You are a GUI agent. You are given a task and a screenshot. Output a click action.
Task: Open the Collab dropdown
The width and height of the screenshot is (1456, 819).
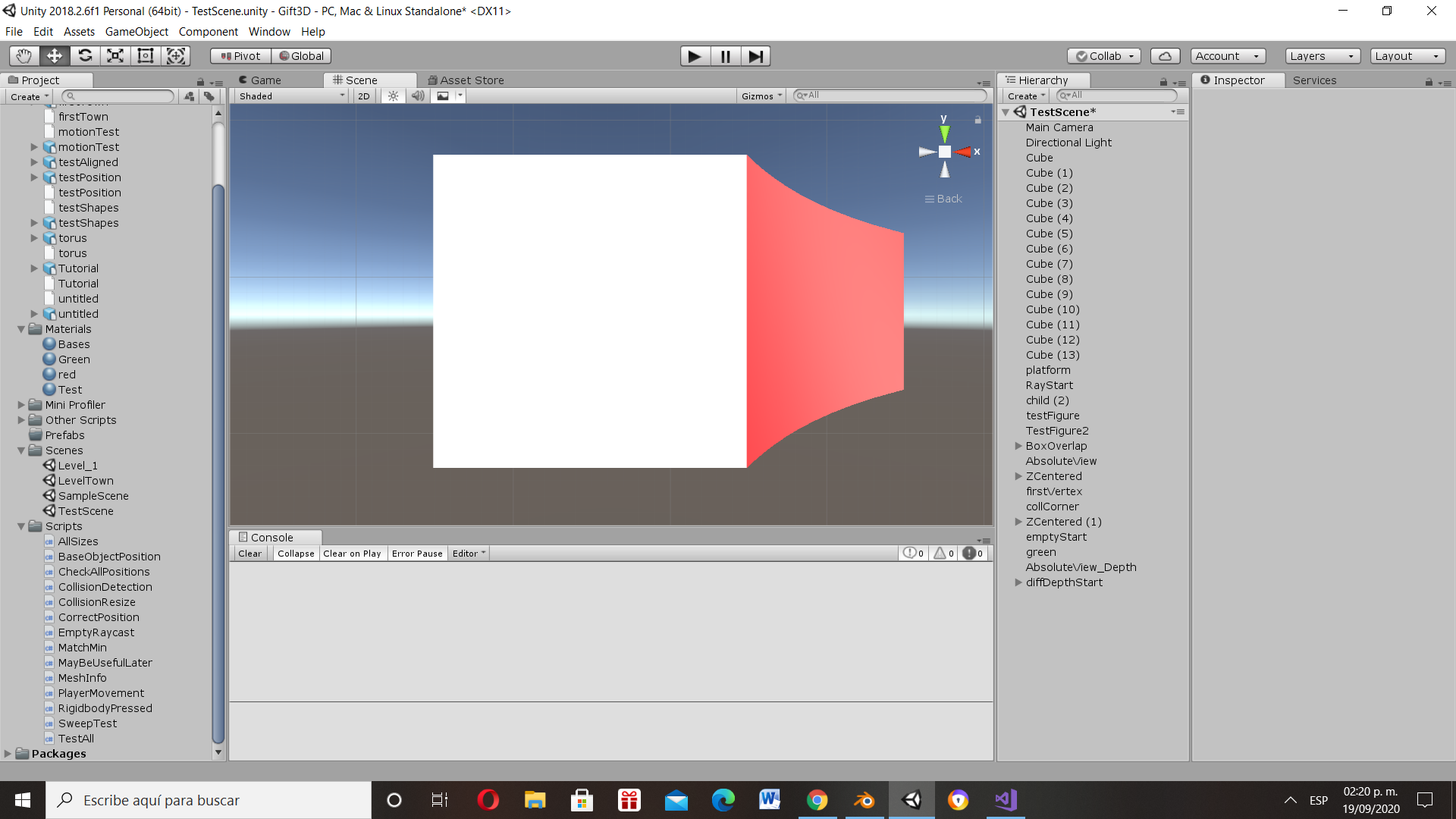click(1104, 56)
